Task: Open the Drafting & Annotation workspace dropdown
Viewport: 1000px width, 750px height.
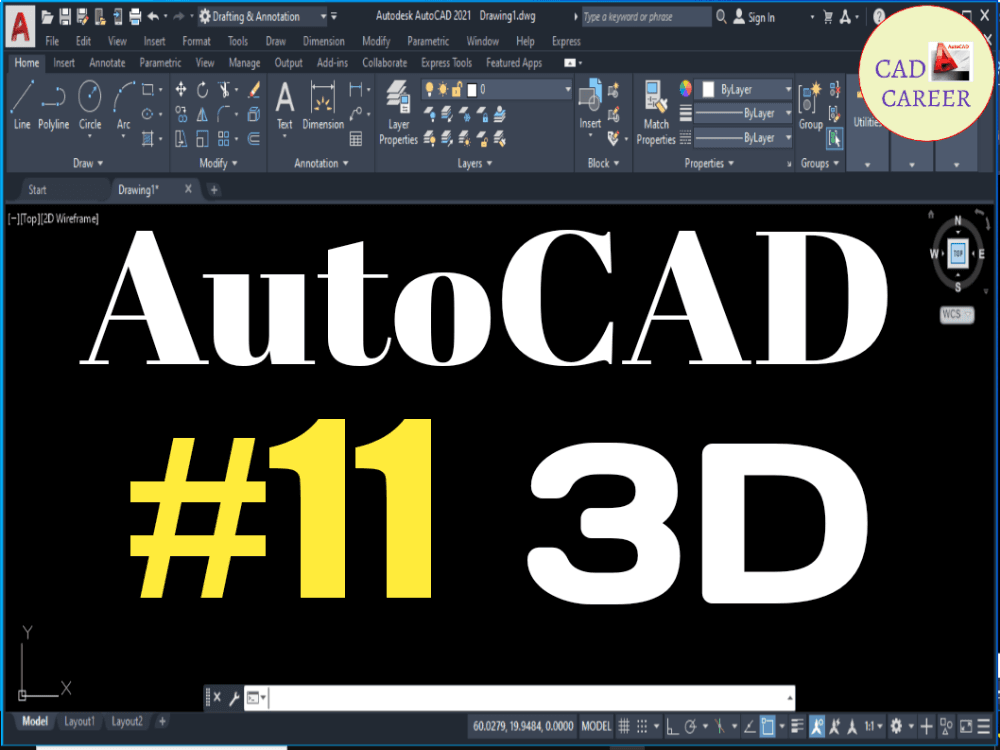Action: pos(264,17)
